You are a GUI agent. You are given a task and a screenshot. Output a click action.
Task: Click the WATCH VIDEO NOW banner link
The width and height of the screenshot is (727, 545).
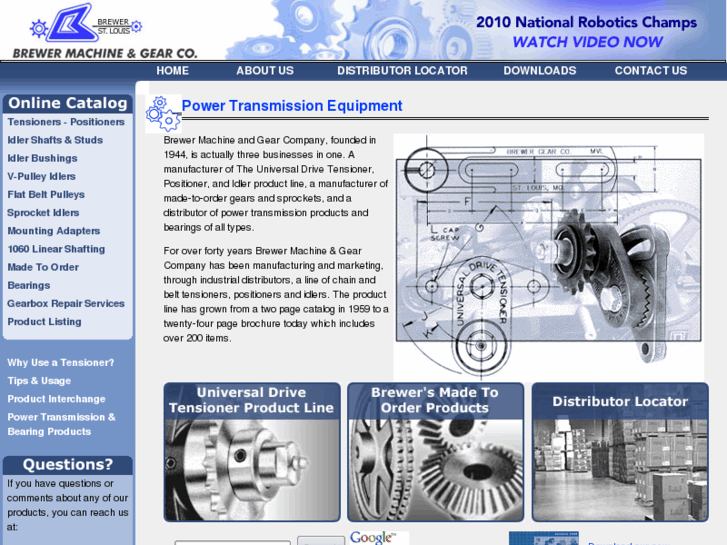click(587, 42)
